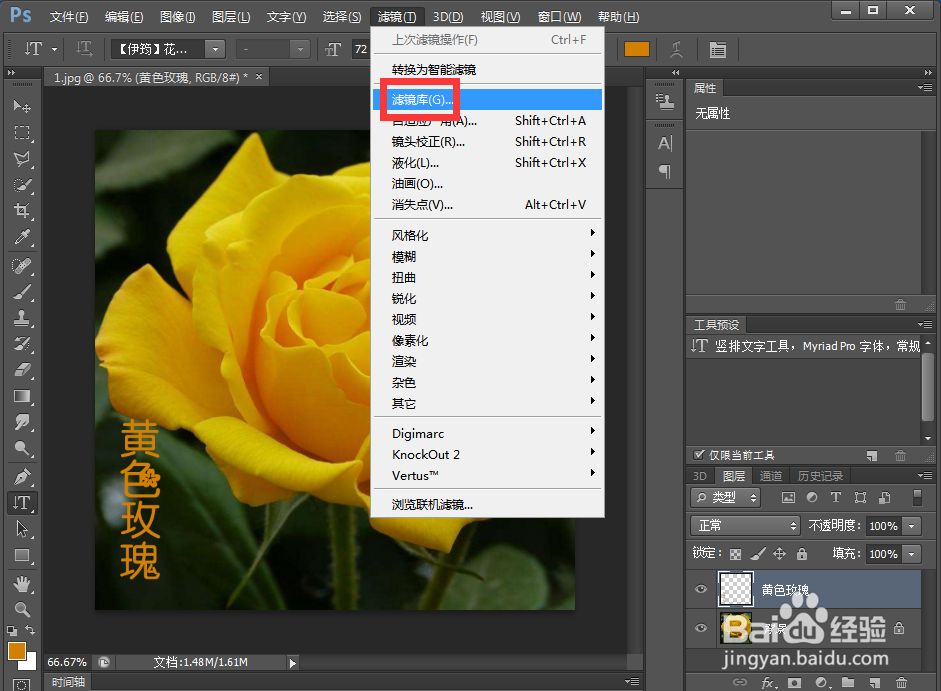
Task: Delete layer using trash icon in Layers panel
Action: 901,683
